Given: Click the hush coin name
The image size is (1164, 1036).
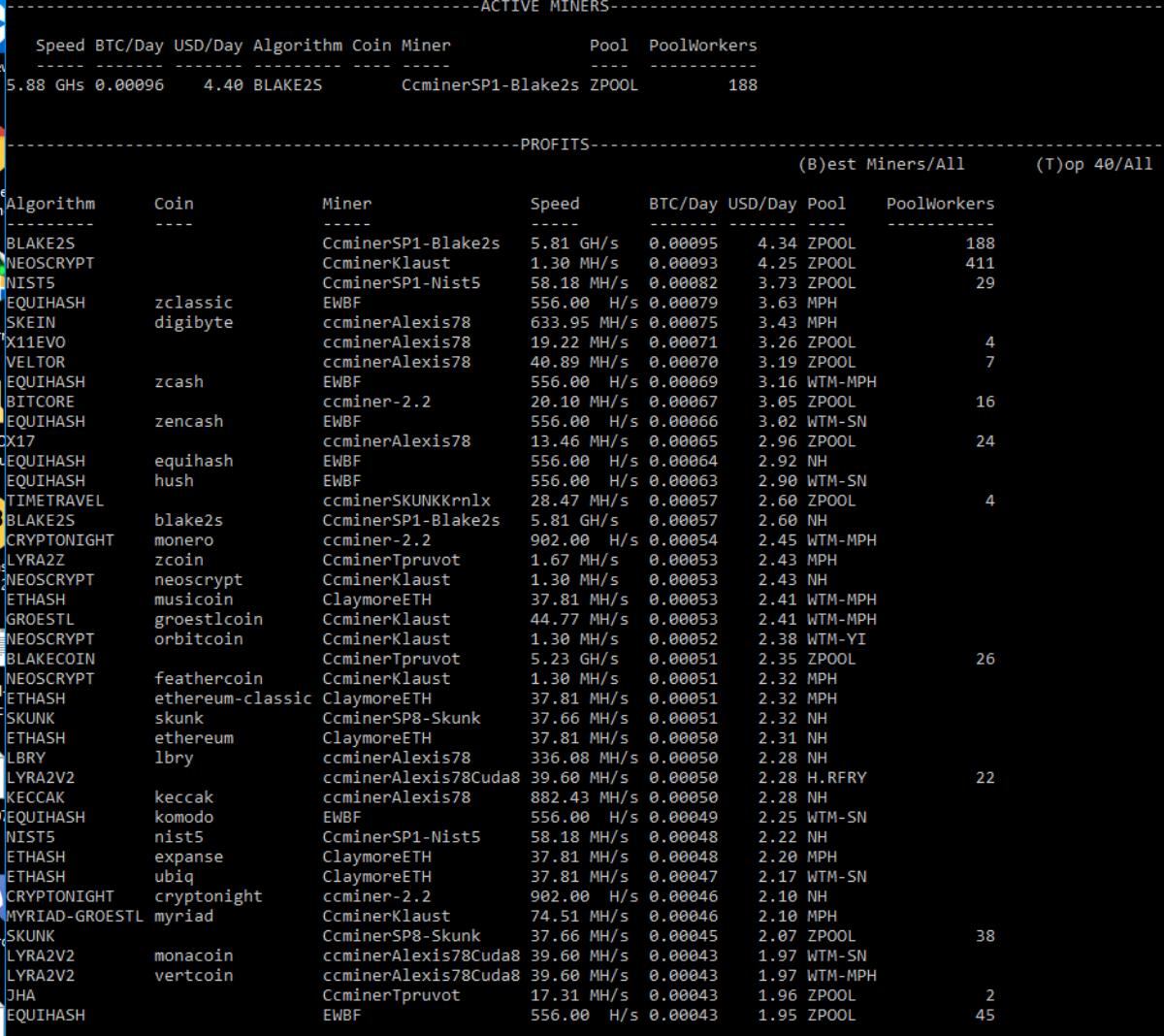Looking at the screenshot, I should (174, 481).
